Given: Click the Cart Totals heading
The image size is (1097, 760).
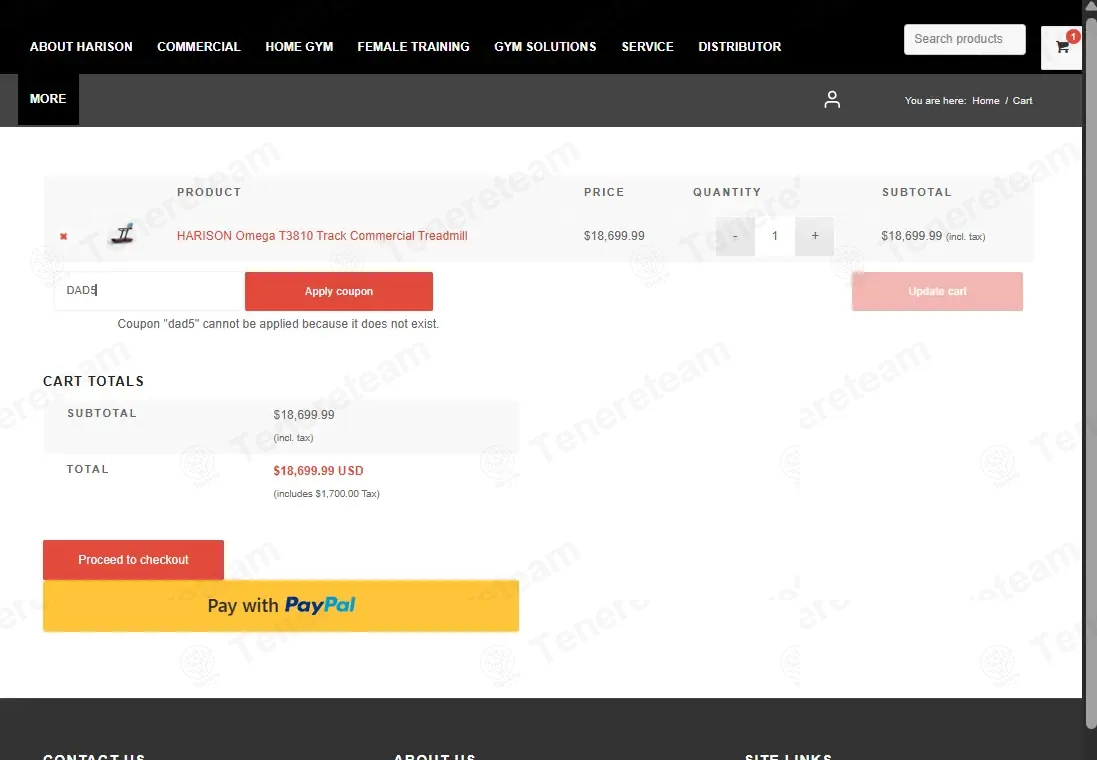Looking at the screenshot, I should point(93,381).
